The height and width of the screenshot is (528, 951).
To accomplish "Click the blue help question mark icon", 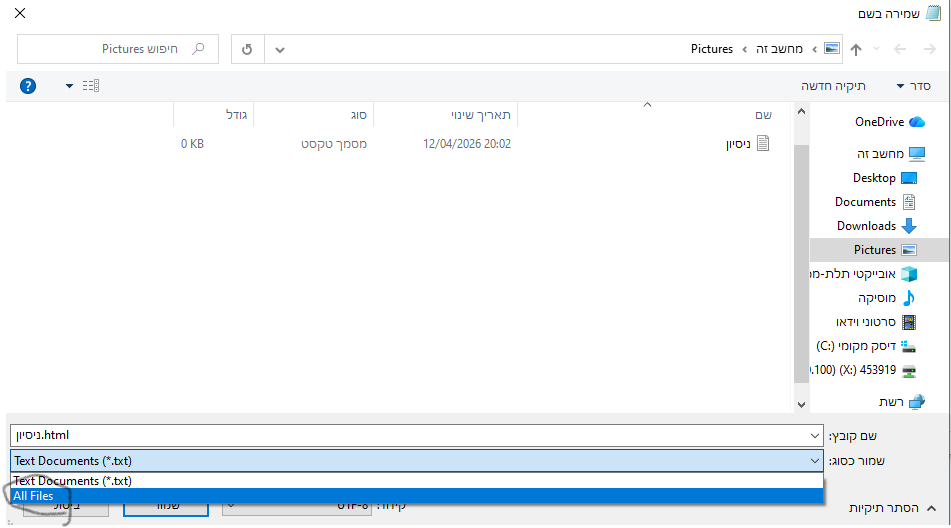I will pyautogui.click(x=28, y=86).
